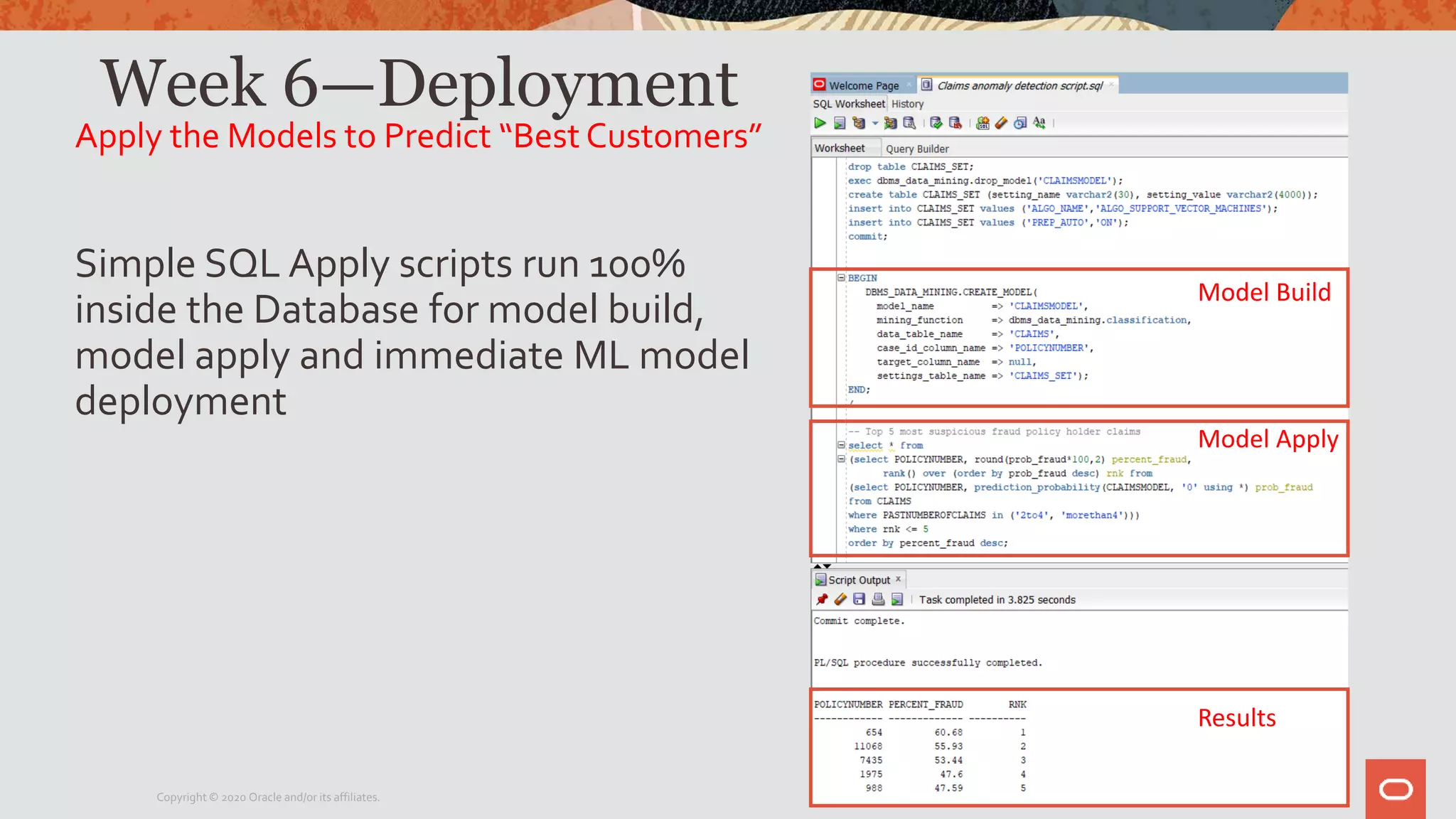Click the To Upper/Lower Aa icon
The width and height of the screenshot is (1456, 819).
coord(1039,123)
